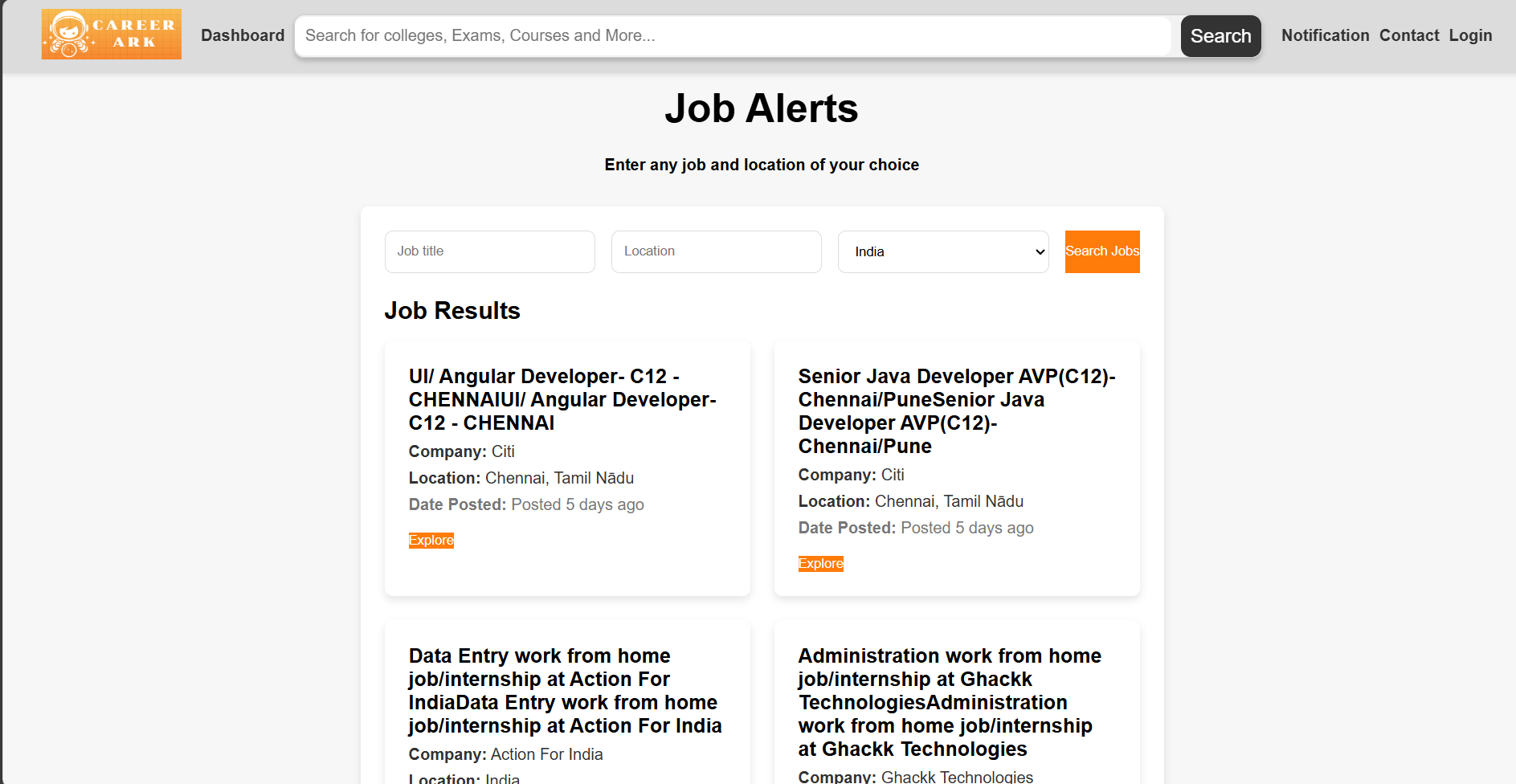The image size is (1516, 784).
Task: Click into the Job title field
Action: pos(490,251)
